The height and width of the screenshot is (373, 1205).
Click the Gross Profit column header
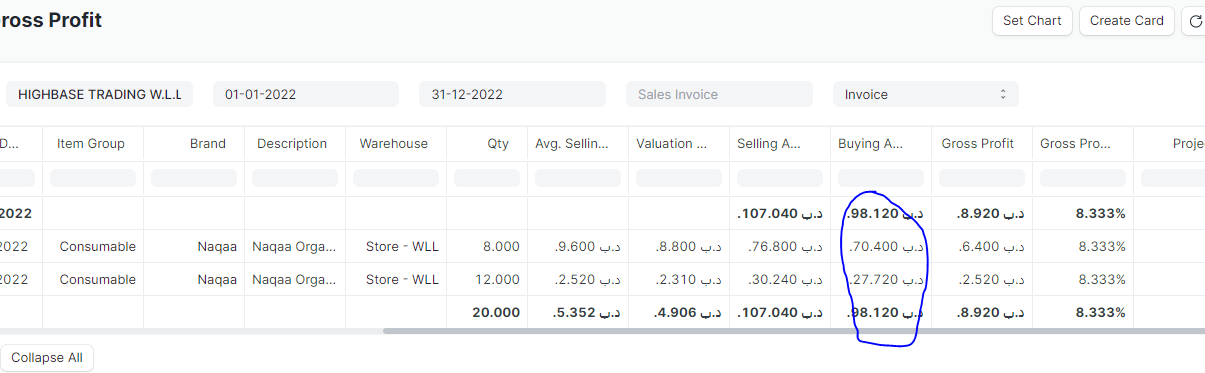(x=978, y=144)
